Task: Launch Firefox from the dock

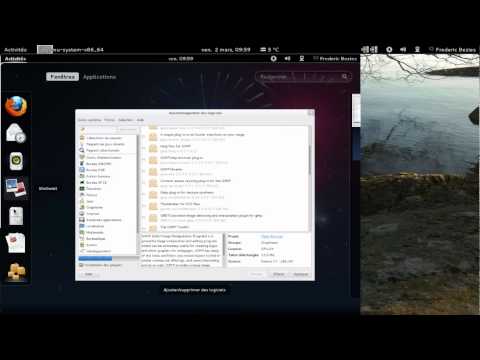Action: [x=16, y=106]
